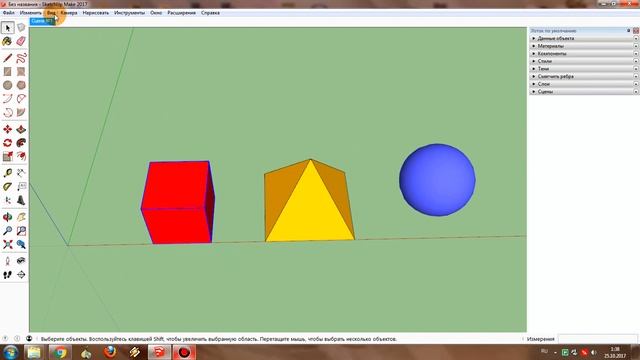Choose the Follow Me tool

coord(21,143)
